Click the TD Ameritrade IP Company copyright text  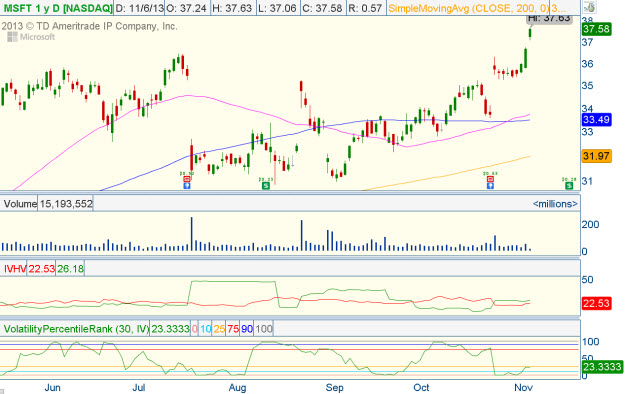[89, 26]
